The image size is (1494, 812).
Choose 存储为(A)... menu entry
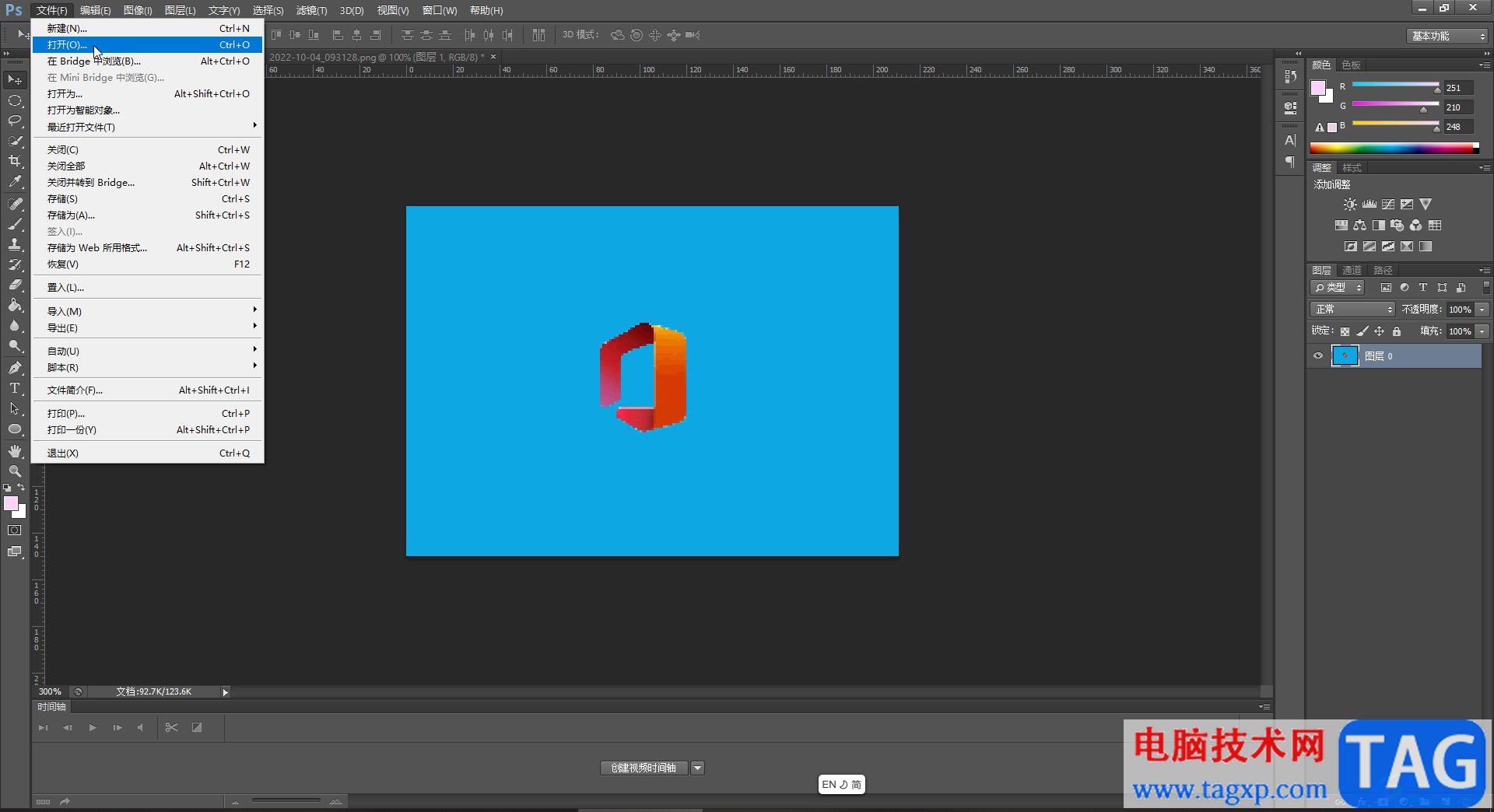[x=148, y=215]
